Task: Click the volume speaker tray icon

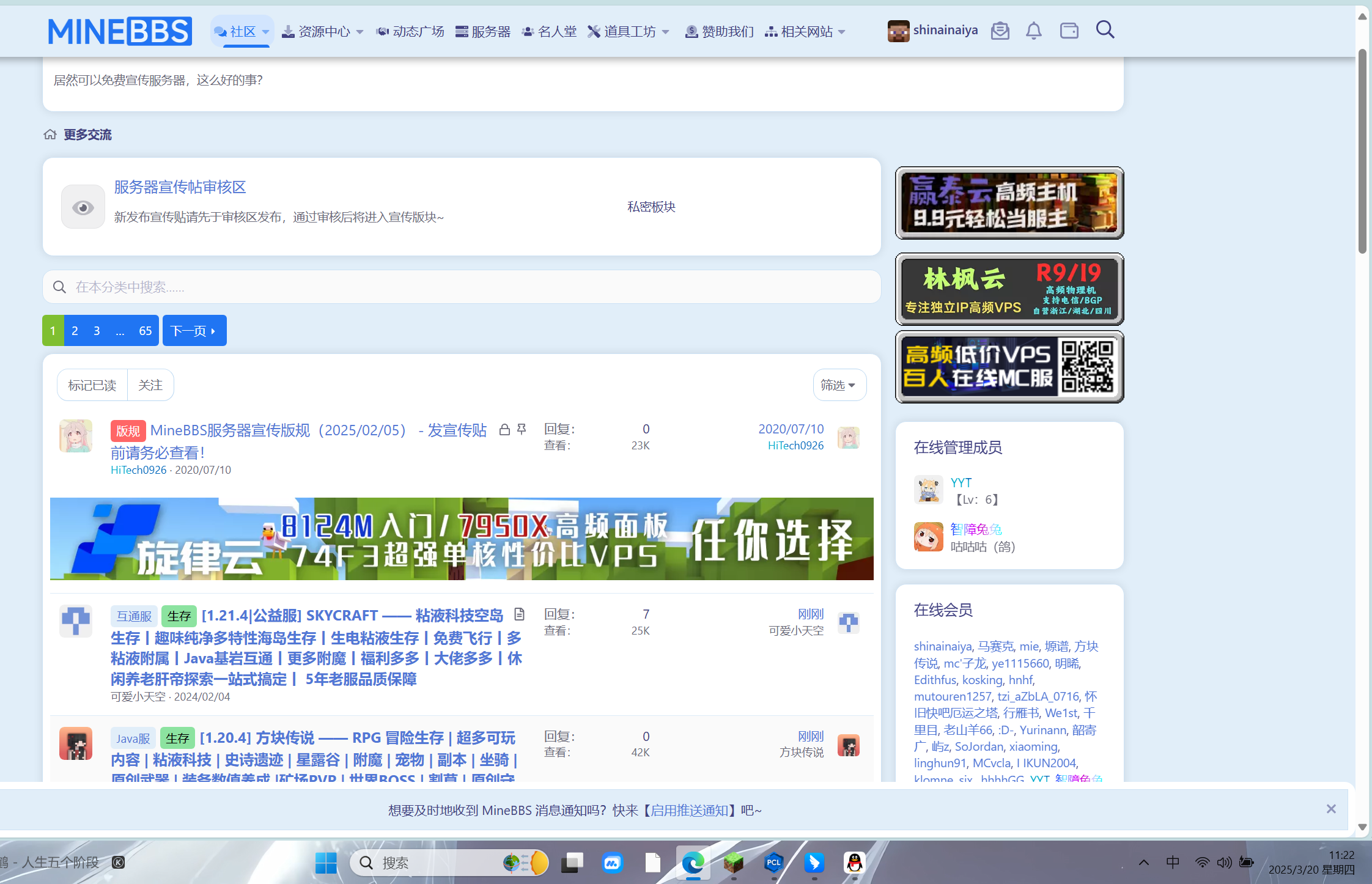Action: pyautogui.click(x=1224, y=862)
